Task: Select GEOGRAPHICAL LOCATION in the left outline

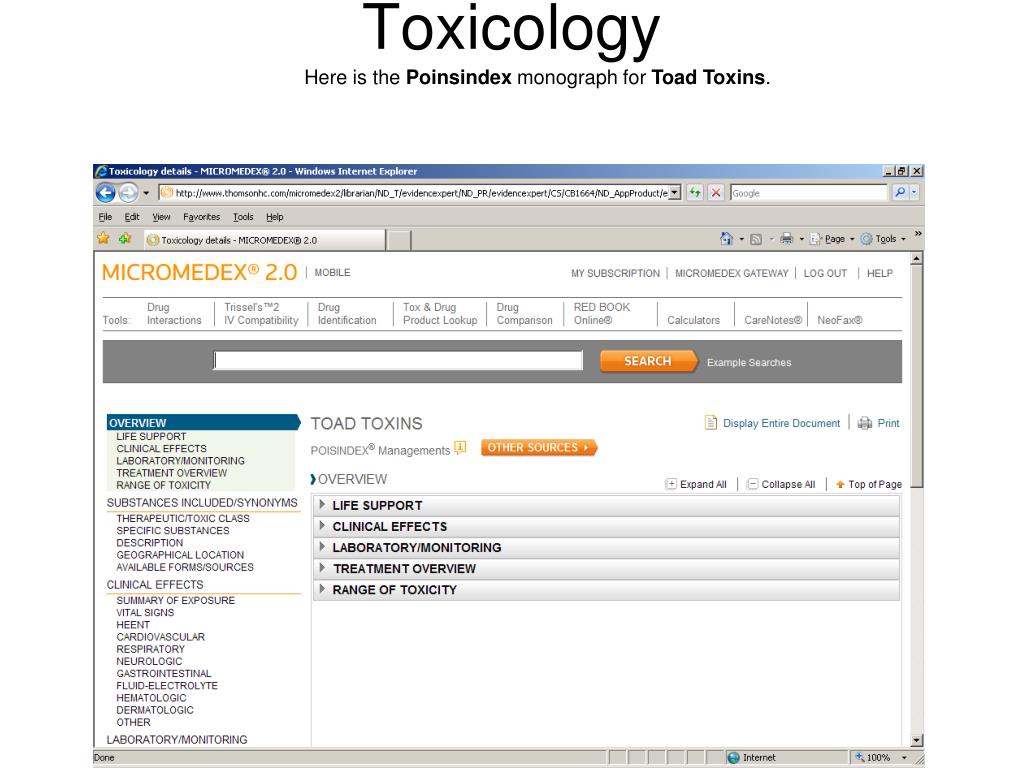Action: (180, 554)
